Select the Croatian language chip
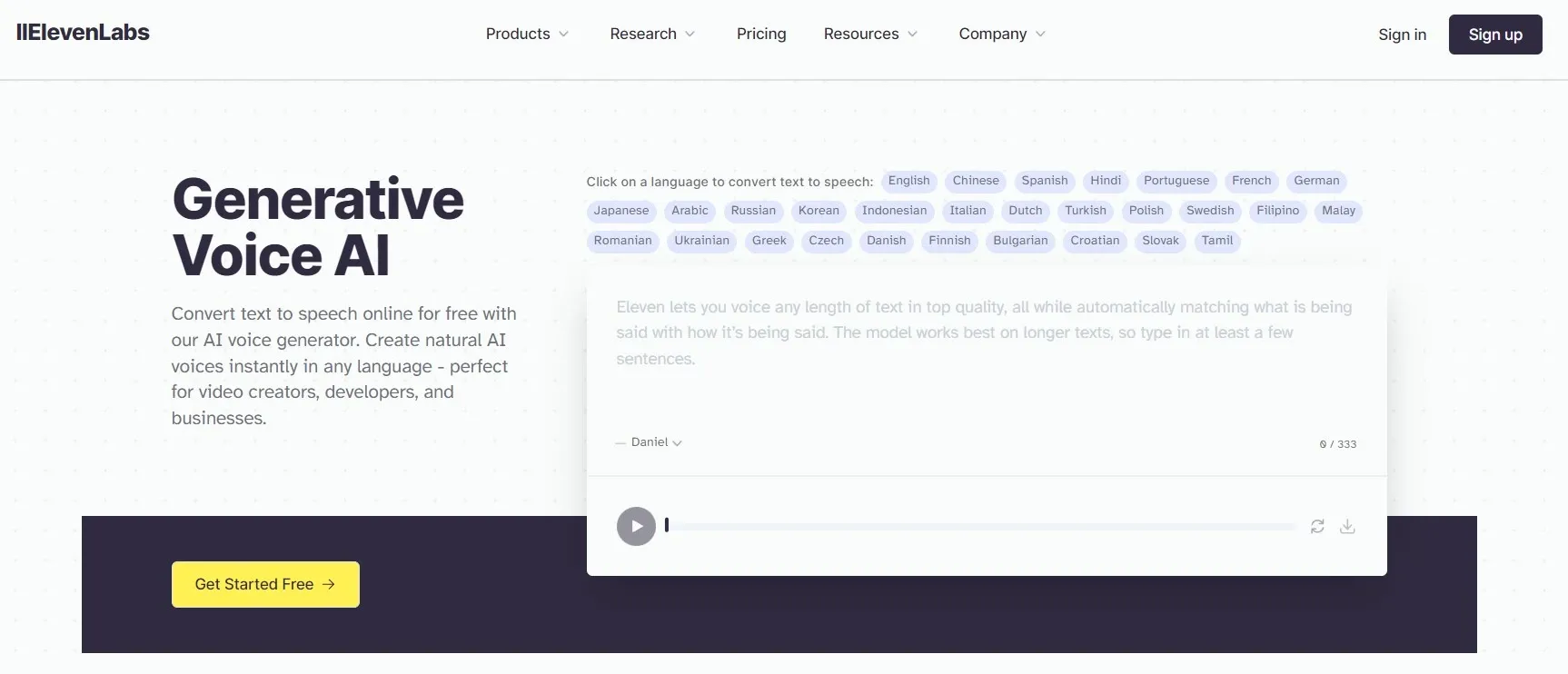 point(1095,241)
